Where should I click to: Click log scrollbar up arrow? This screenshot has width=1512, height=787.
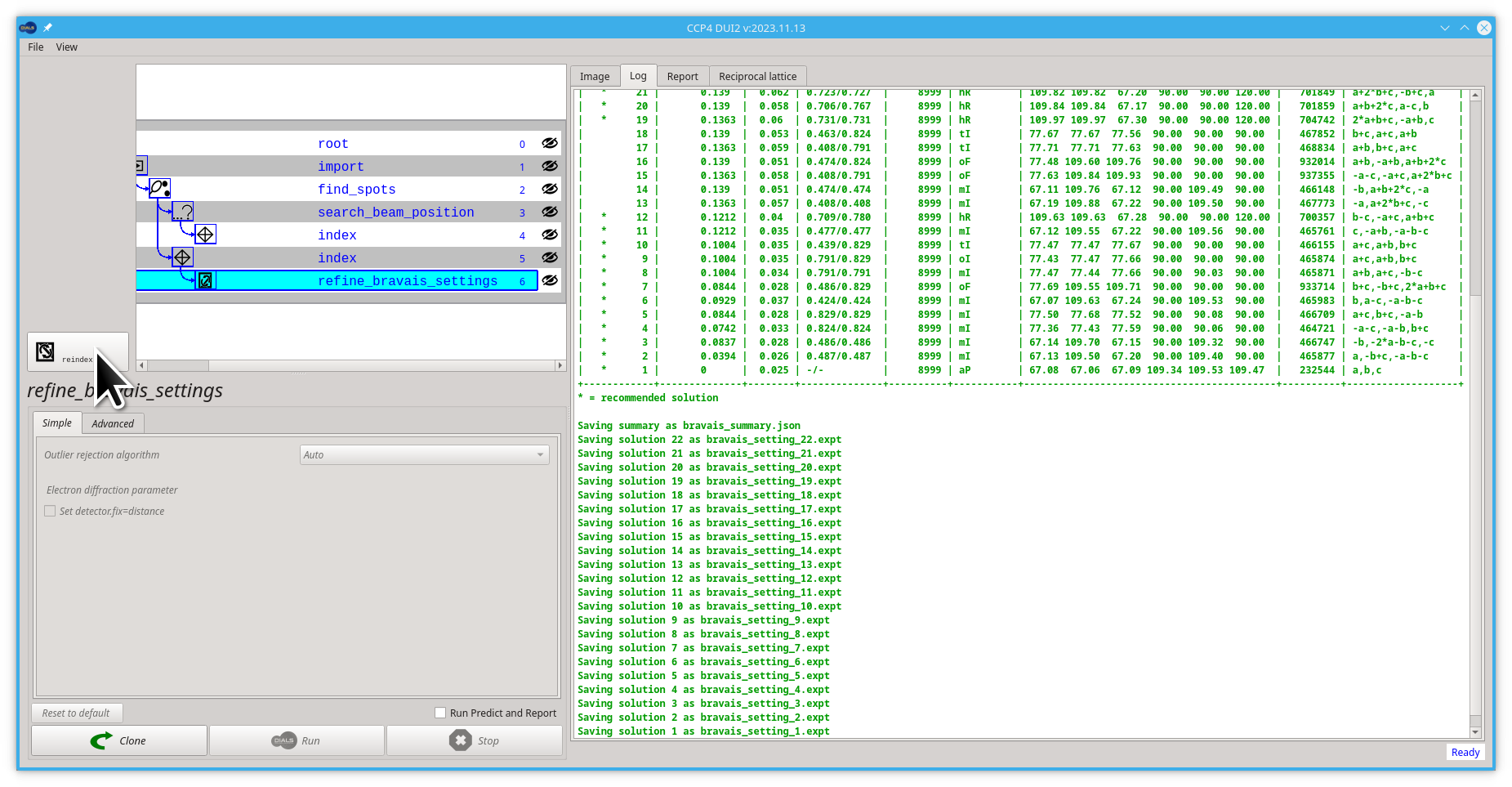pyautogui.click(x=1475, y=95)
